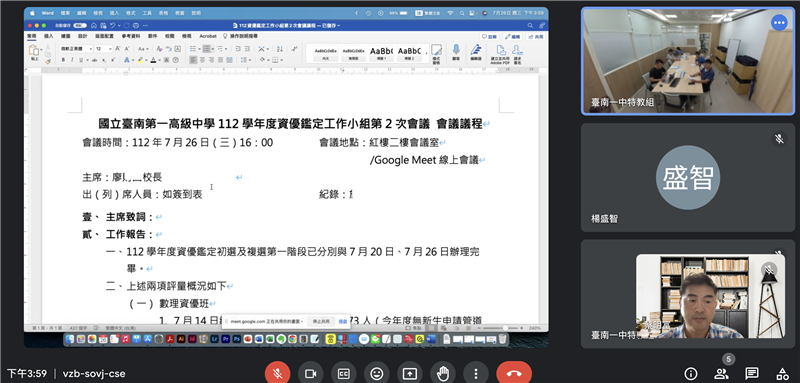Screen dimensions: 800x383
Task: Open the in-call chat messages icon
Action: click(751, 374)
